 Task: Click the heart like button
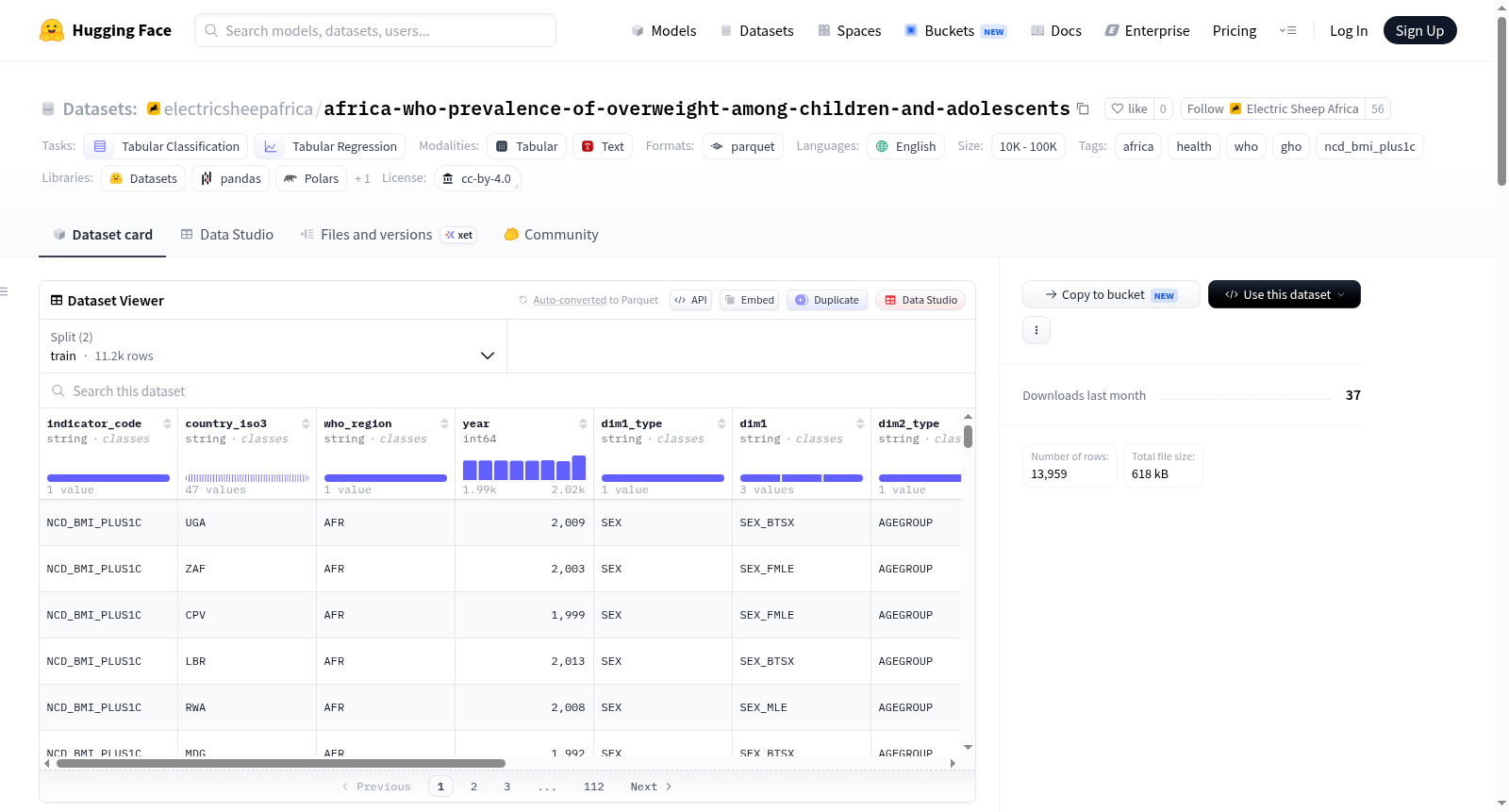(1129, 109)
